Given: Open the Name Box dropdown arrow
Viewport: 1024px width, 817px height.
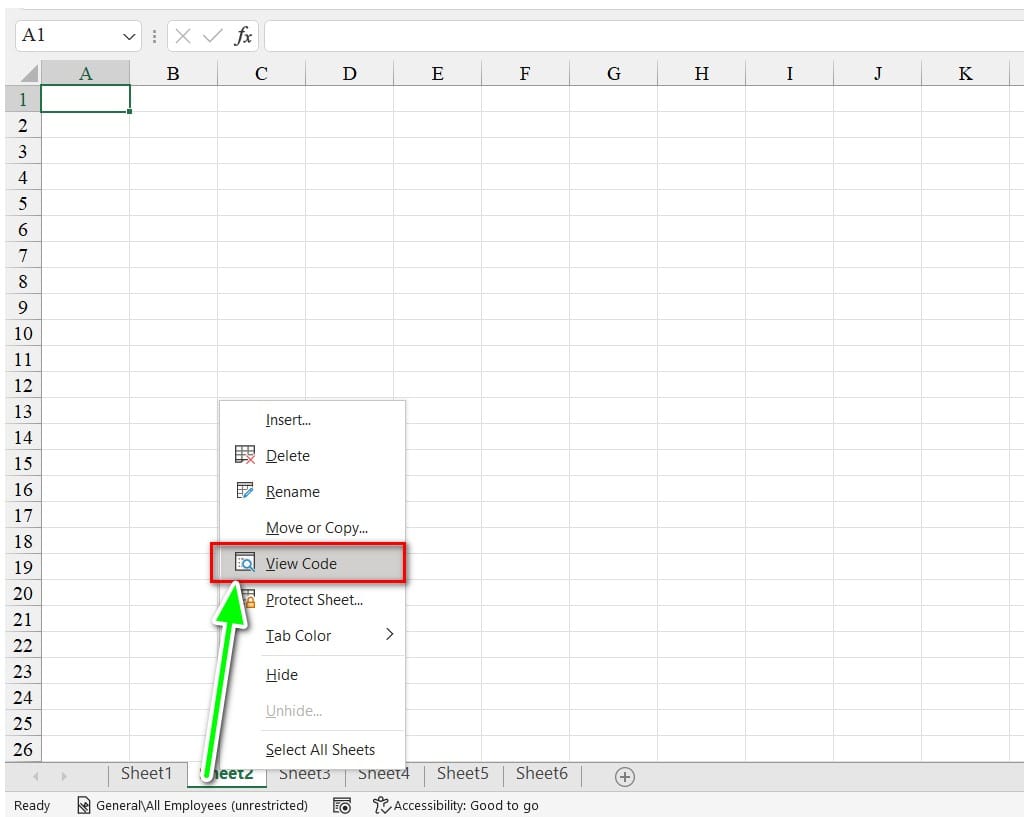Looking at the screenshot, I should click(x=129, y=36).
